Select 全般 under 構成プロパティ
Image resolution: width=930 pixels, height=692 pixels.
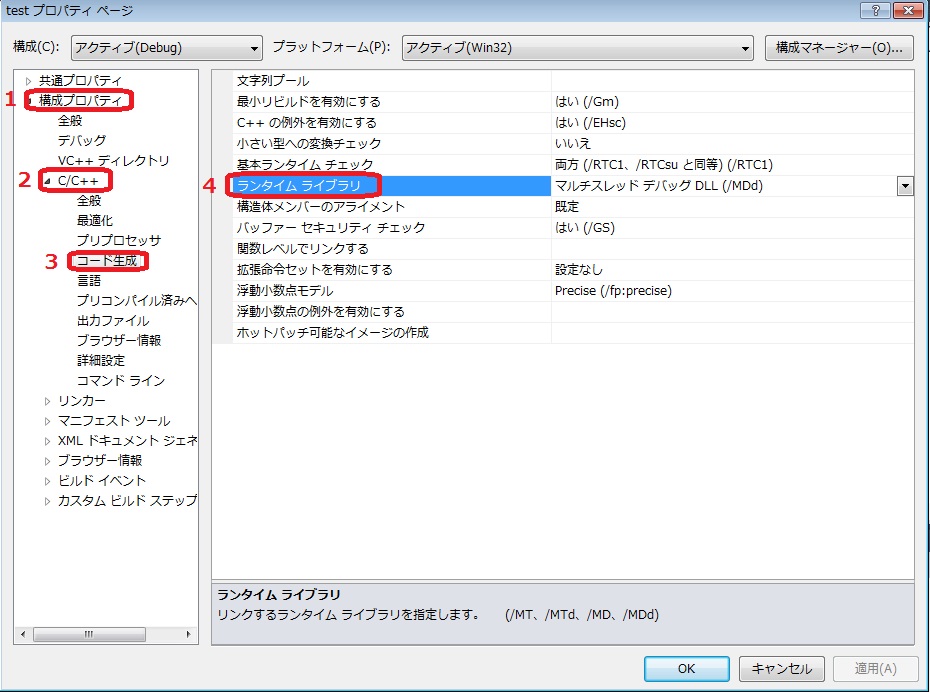[x=70, y=121]
